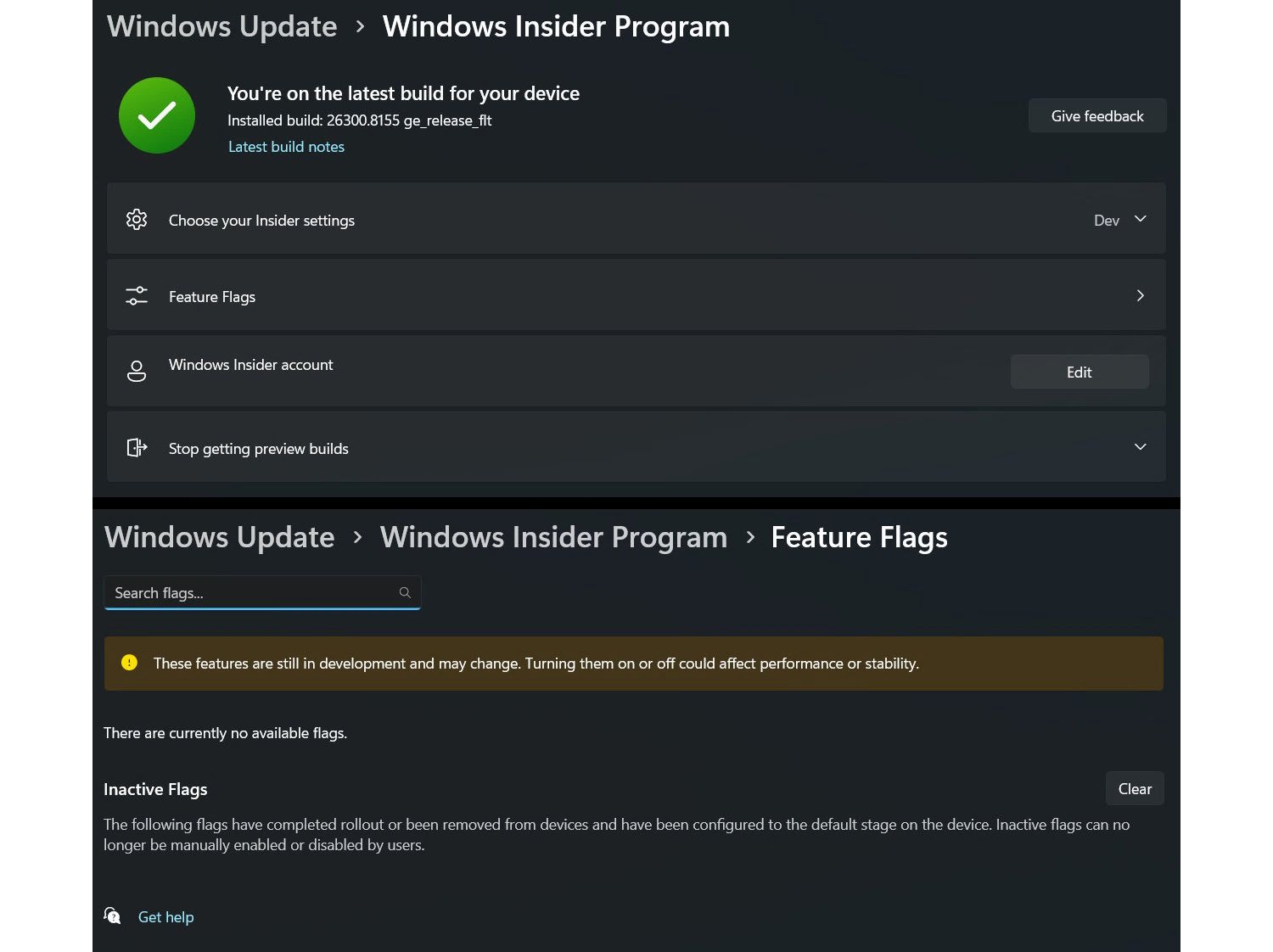
Task: Click the Get help chat icon
Action: coord(113,916)
